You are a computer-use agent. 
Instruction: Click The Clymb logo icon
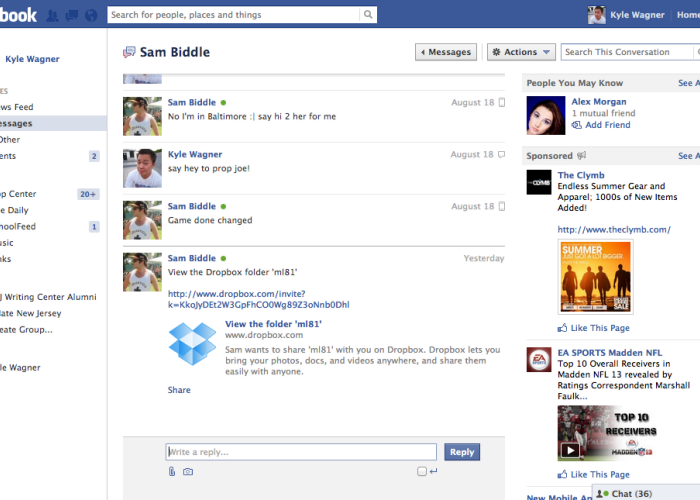tap(539, 182)
